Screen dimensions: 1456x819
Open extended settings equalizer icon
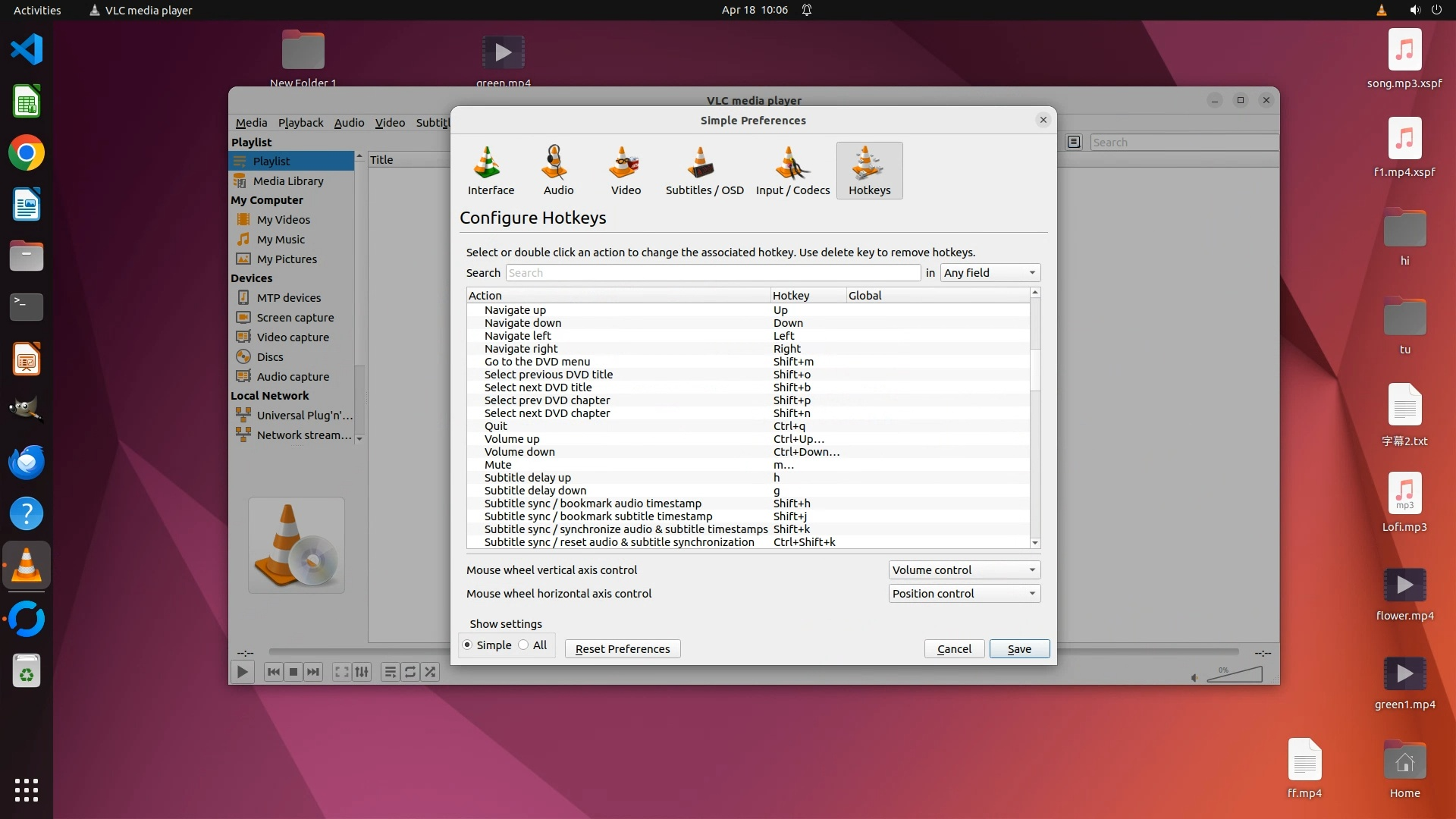(362, 672)
